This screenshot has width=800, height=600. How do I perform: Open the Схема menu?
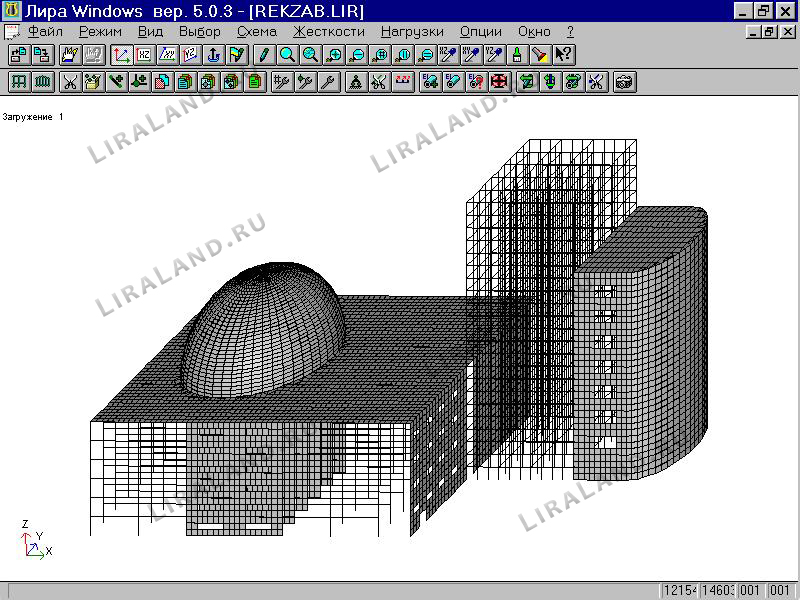[256, 31]
